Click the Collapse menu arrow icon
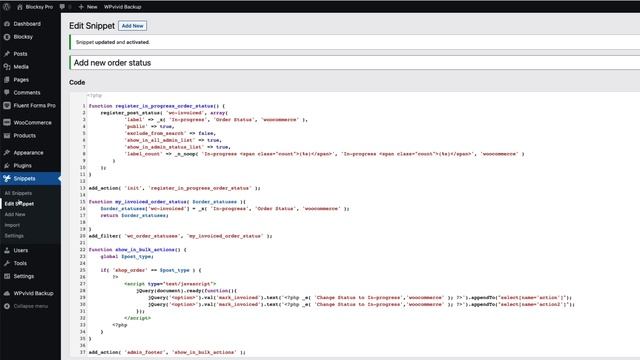Image resolution: width=640 pixels, height=360 pixels. [x=7, y=306]
